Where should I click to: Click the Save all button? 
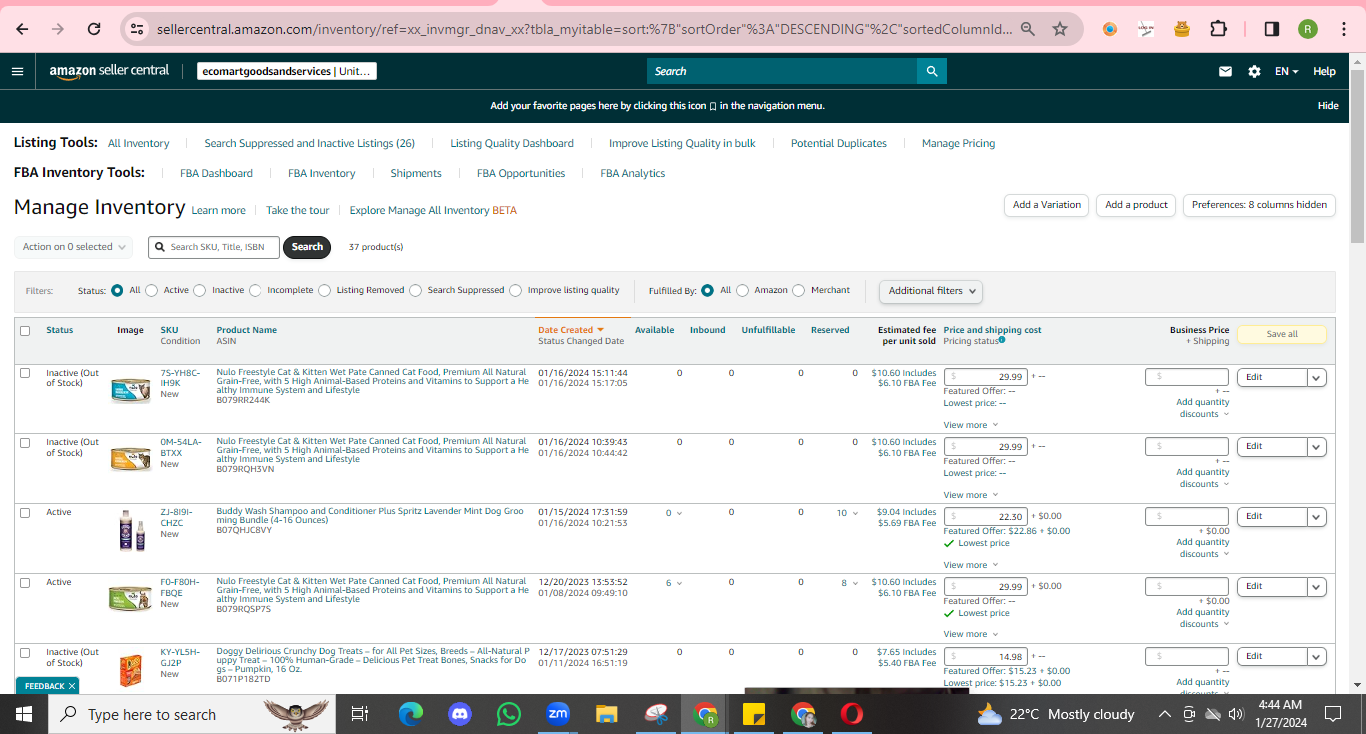[x=1282, y=334]
